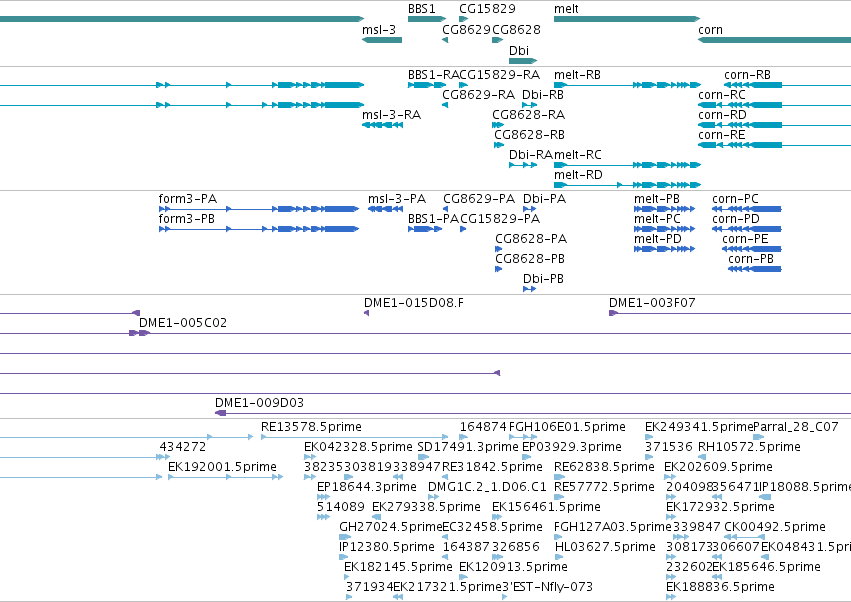
Task: Select the CG8628-PA label
Action: (531, 239)
